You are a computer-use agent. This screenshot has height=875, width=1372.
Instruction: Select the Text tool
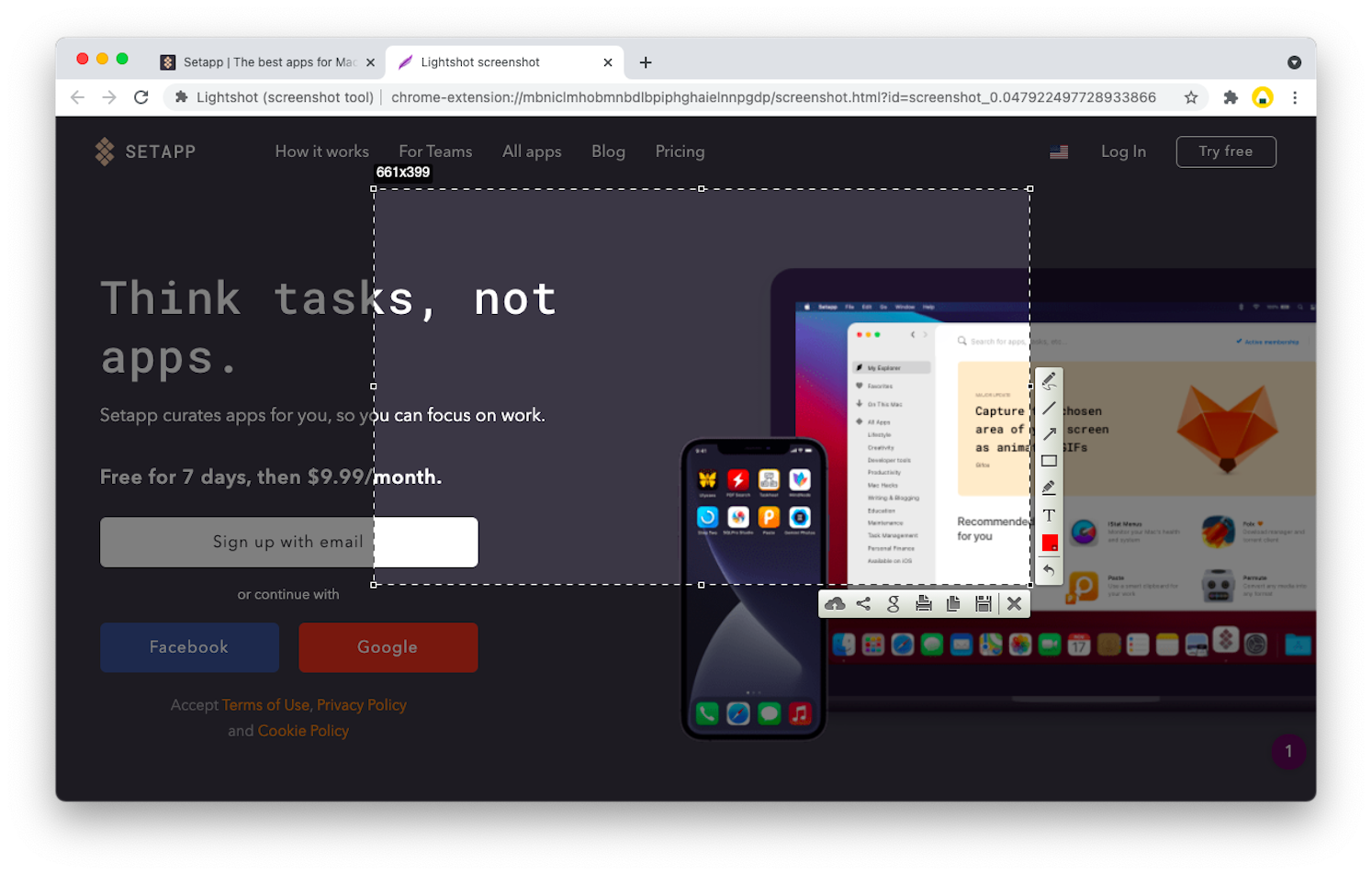click(1049, 515)
